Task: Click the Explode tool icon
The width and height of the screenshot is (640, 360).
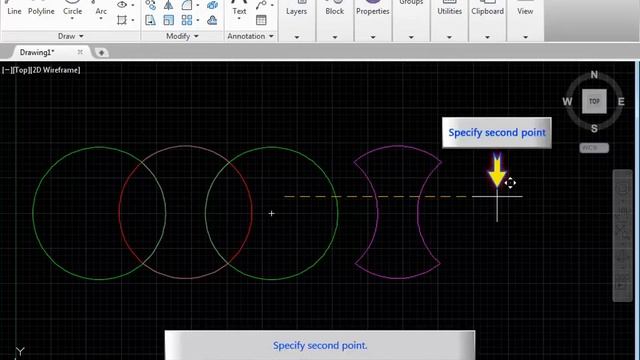Action: pos(212,5)
